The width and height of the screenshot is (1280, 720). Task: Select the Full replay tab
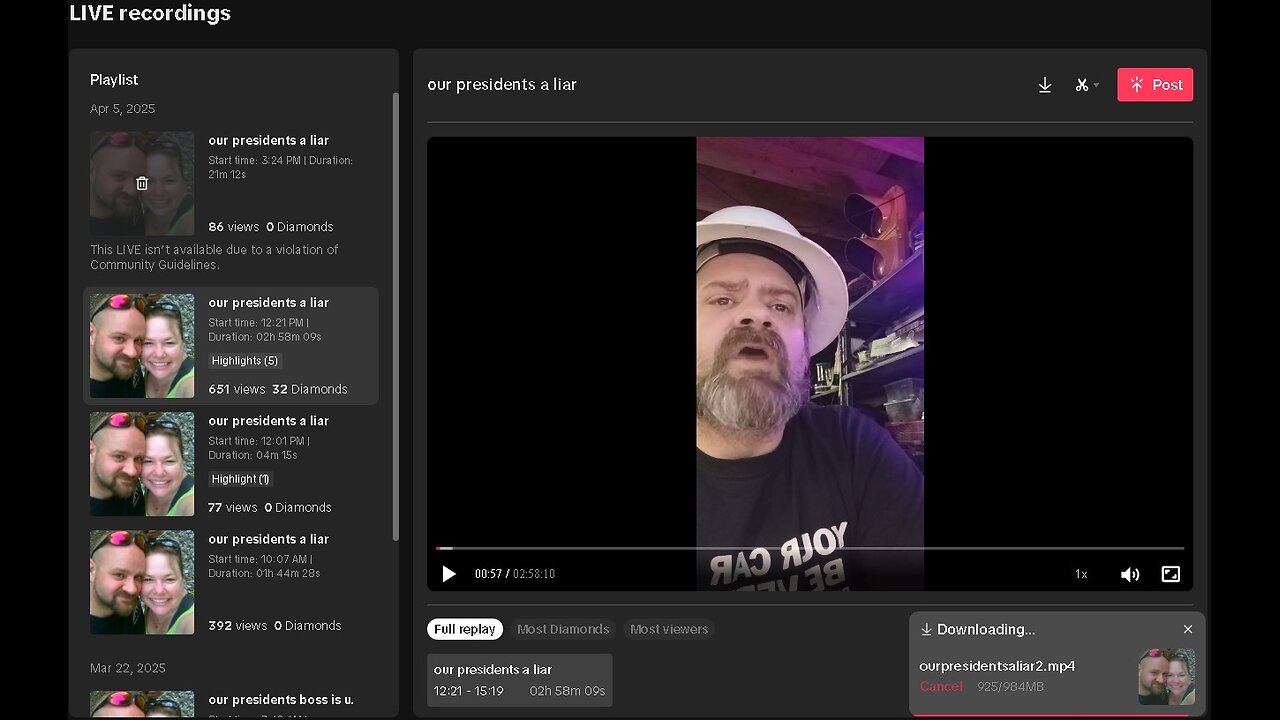pos(465,629)
